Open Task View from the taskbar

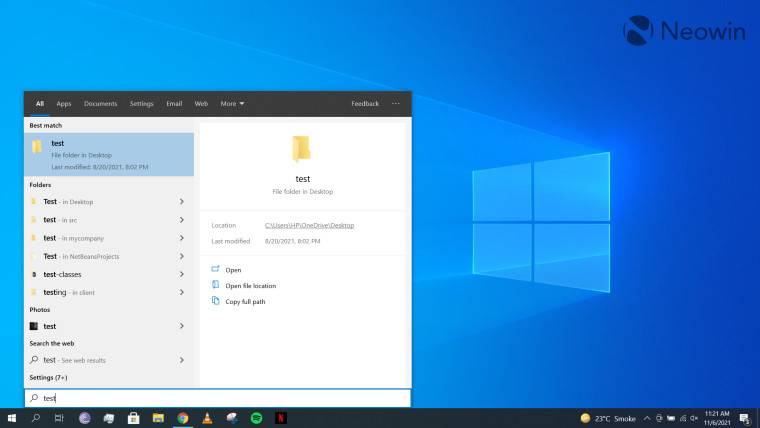pyautogui.click(x=59, y=418)
